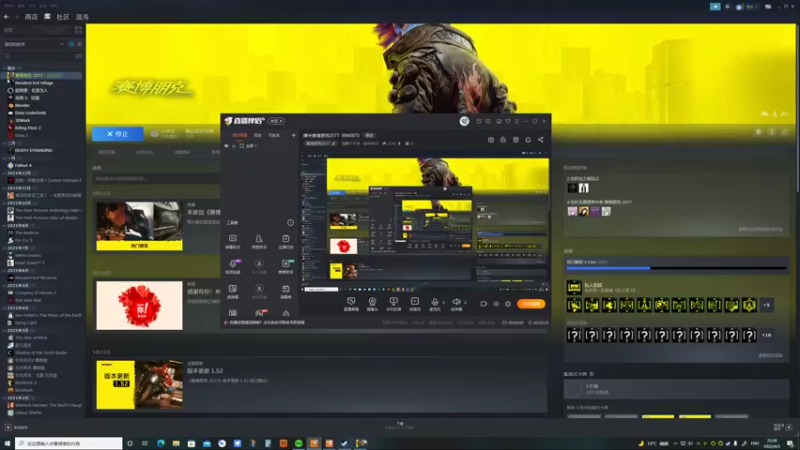Screen dimensions: 800x450
Task: Toggle favorite star on Cyberpunk page
Action: coord(785,132)
